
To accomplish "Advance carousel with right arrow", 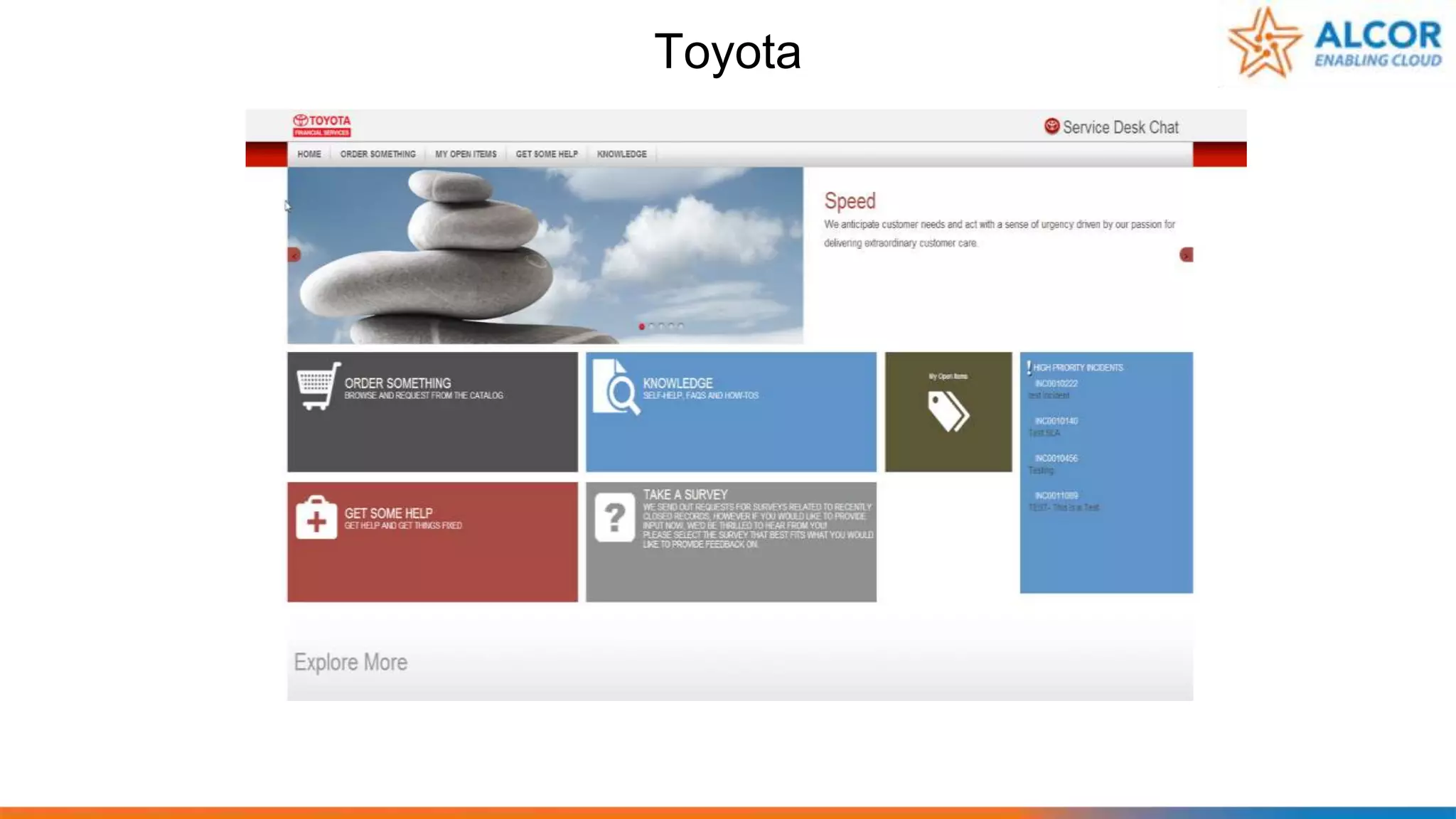I will [1186, 255].
